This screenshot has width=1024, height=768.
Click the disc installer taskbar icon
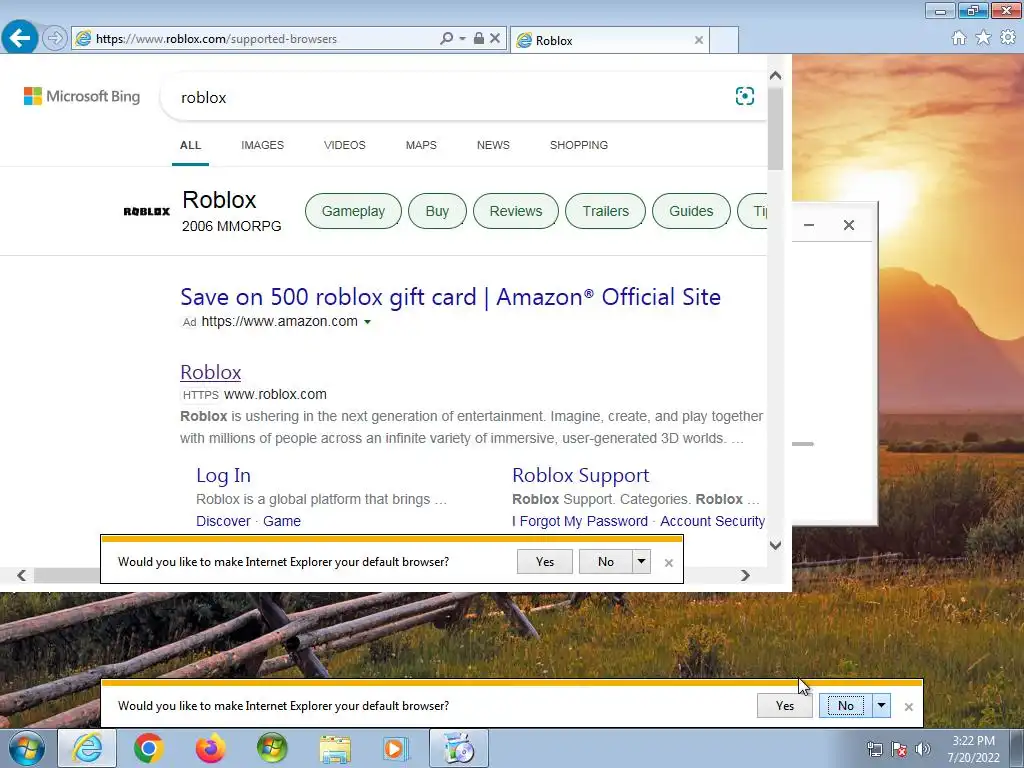point(458,748)
